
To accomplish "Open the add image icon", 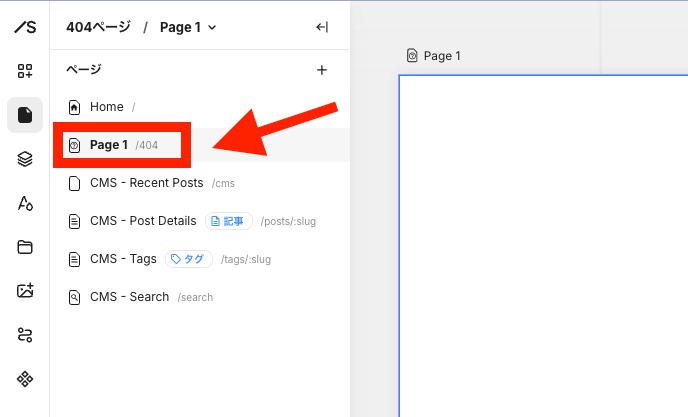I will click(25, 291).
